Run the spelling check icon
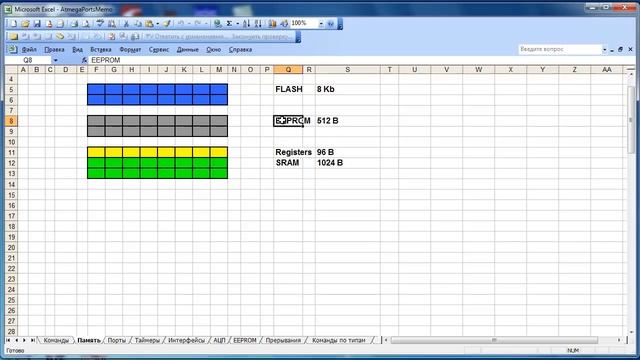Screen dimensions: 640x360 click(x=100, y=24)
